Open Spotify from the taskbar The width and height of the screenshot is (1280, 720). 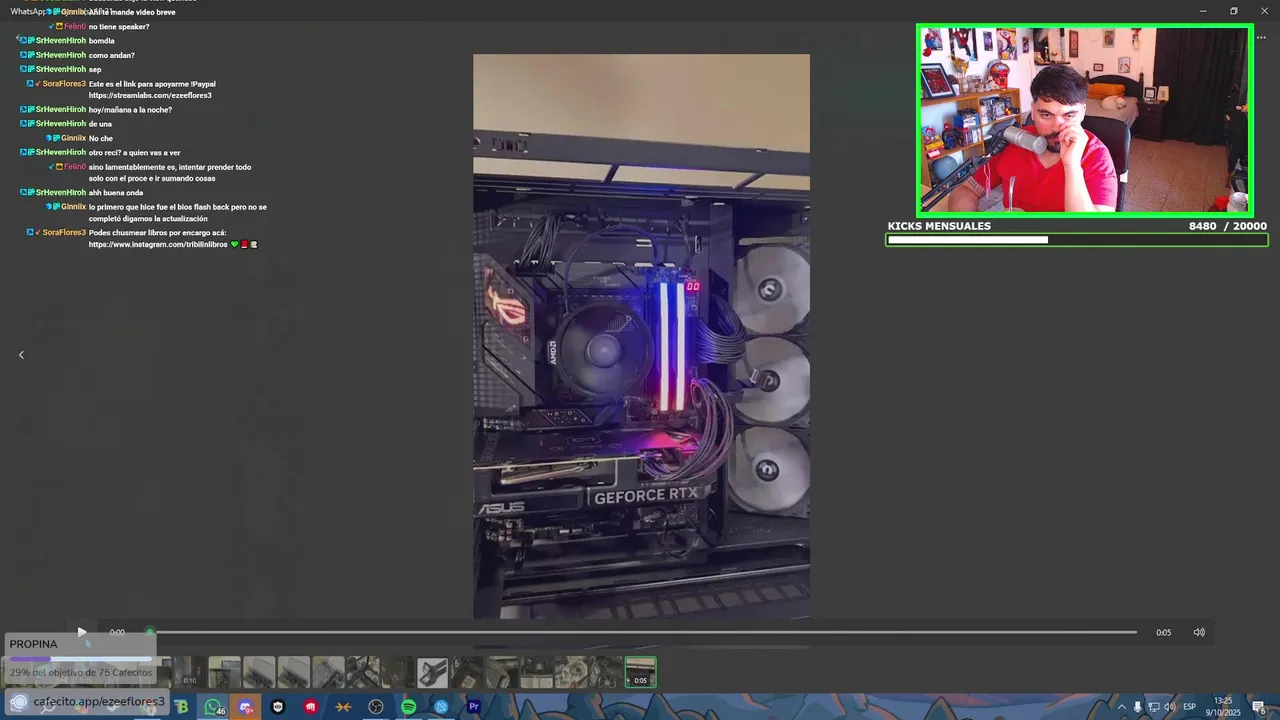coord(408,707)
